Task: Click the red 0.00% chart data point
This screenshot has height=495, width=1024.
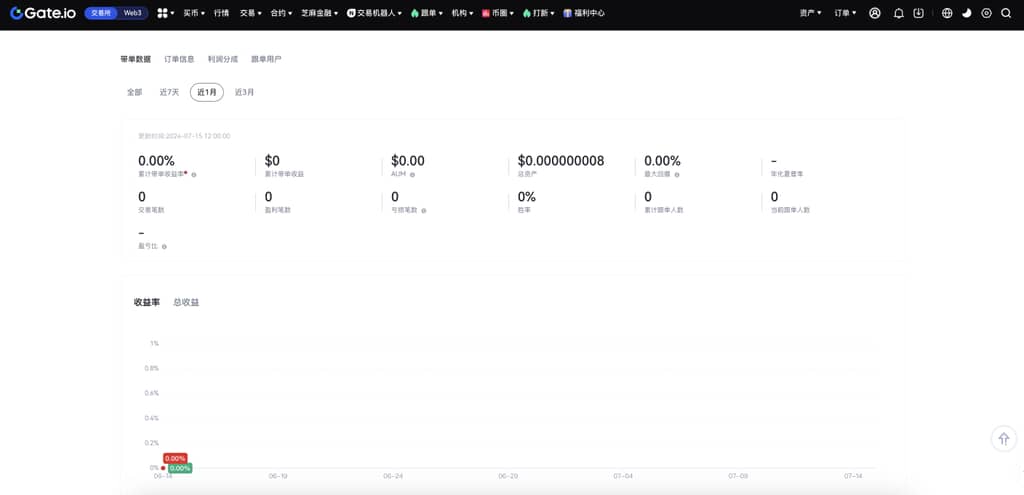Action: click(x=163, y=467)
